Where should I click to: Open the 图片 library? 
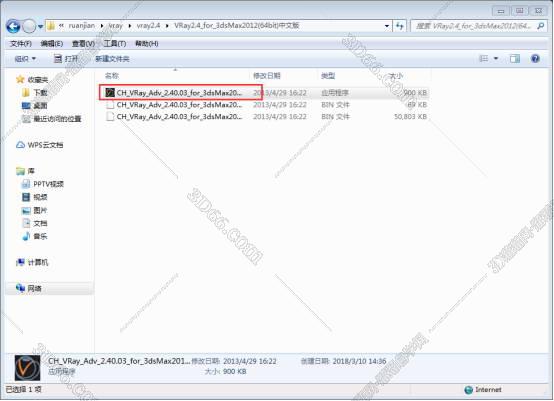40,210
